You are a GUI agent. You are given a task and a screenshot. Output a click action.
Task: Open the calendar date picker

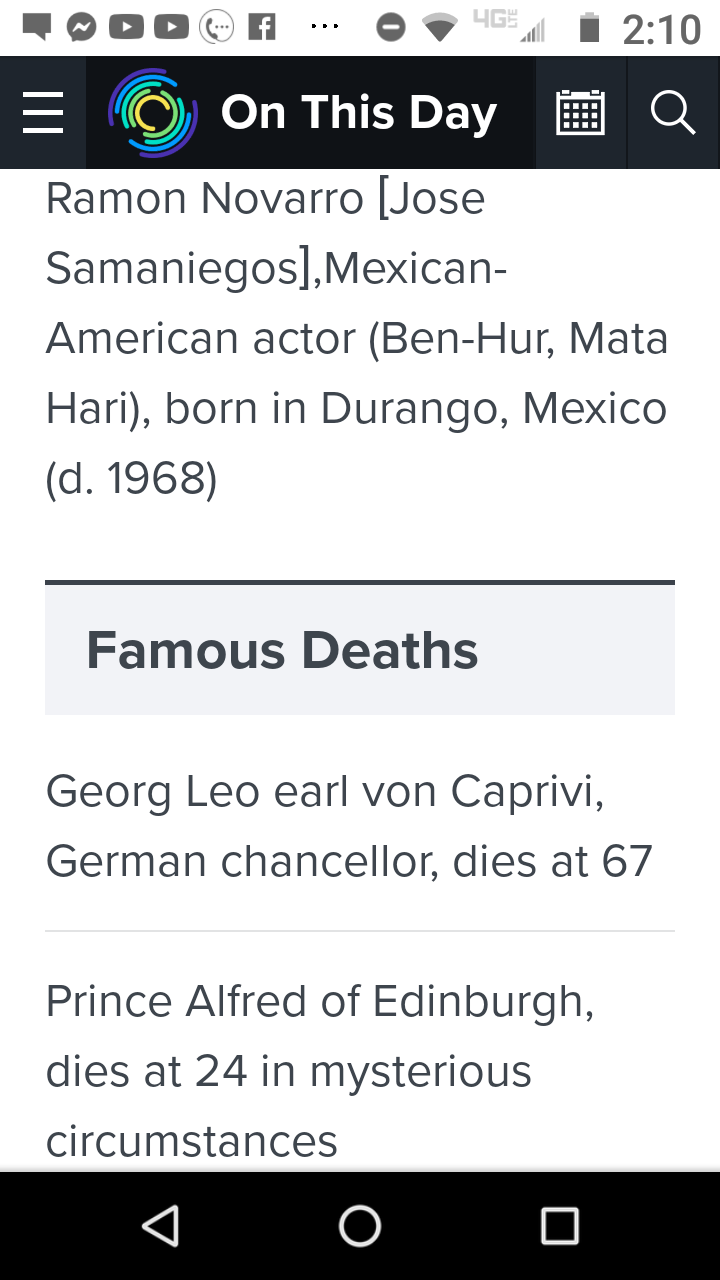pos(580,113)
